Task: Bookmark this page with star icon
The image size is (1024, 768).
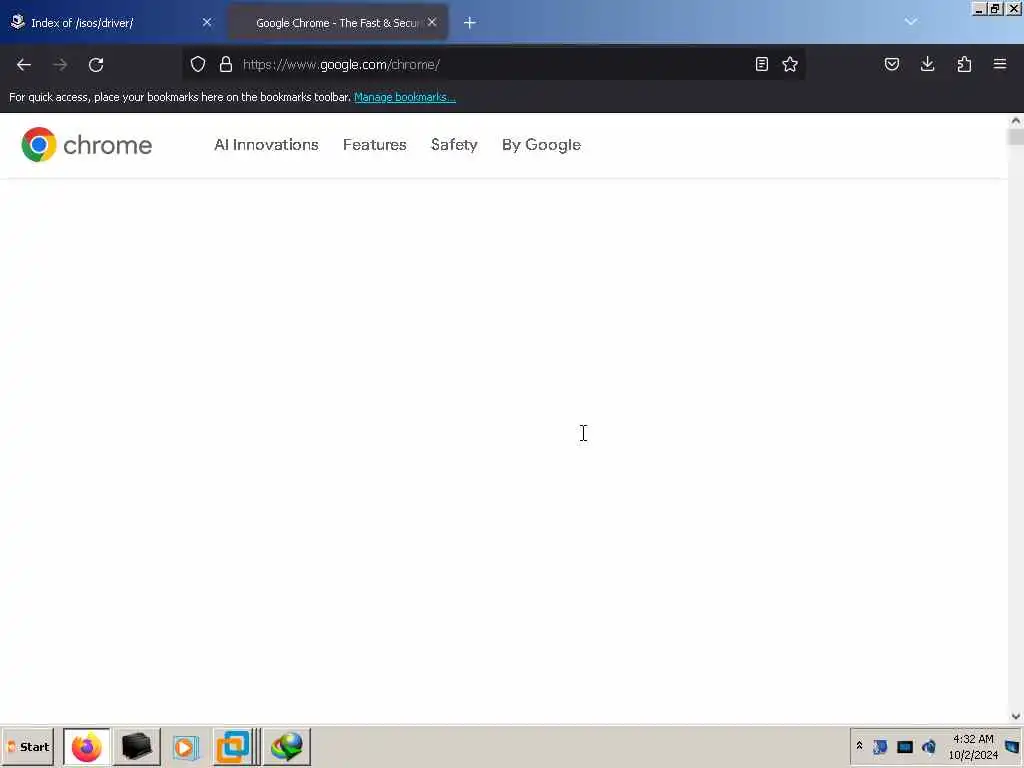Action: pyautogui.click(x=790, y=64)
